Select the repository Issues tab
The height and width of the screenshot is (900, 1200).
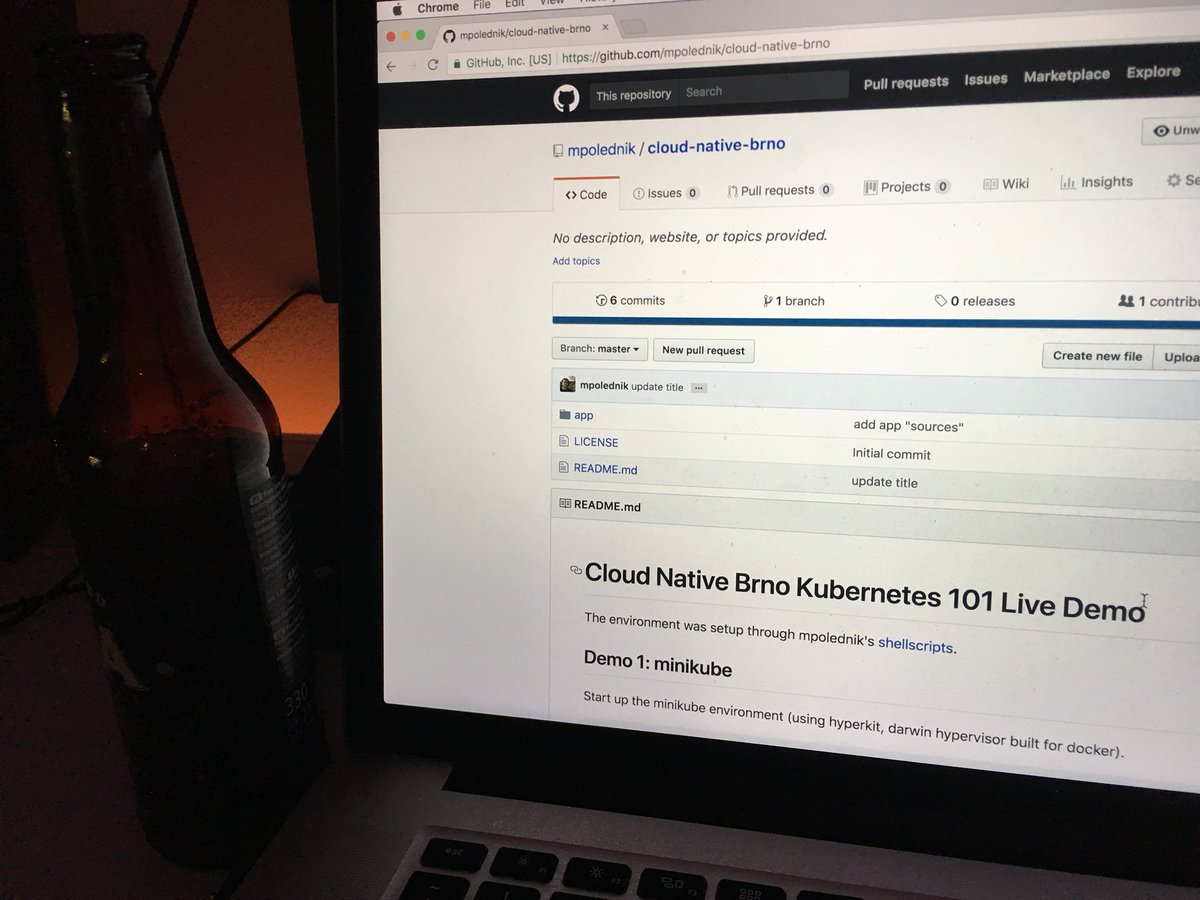click(666, 193)
